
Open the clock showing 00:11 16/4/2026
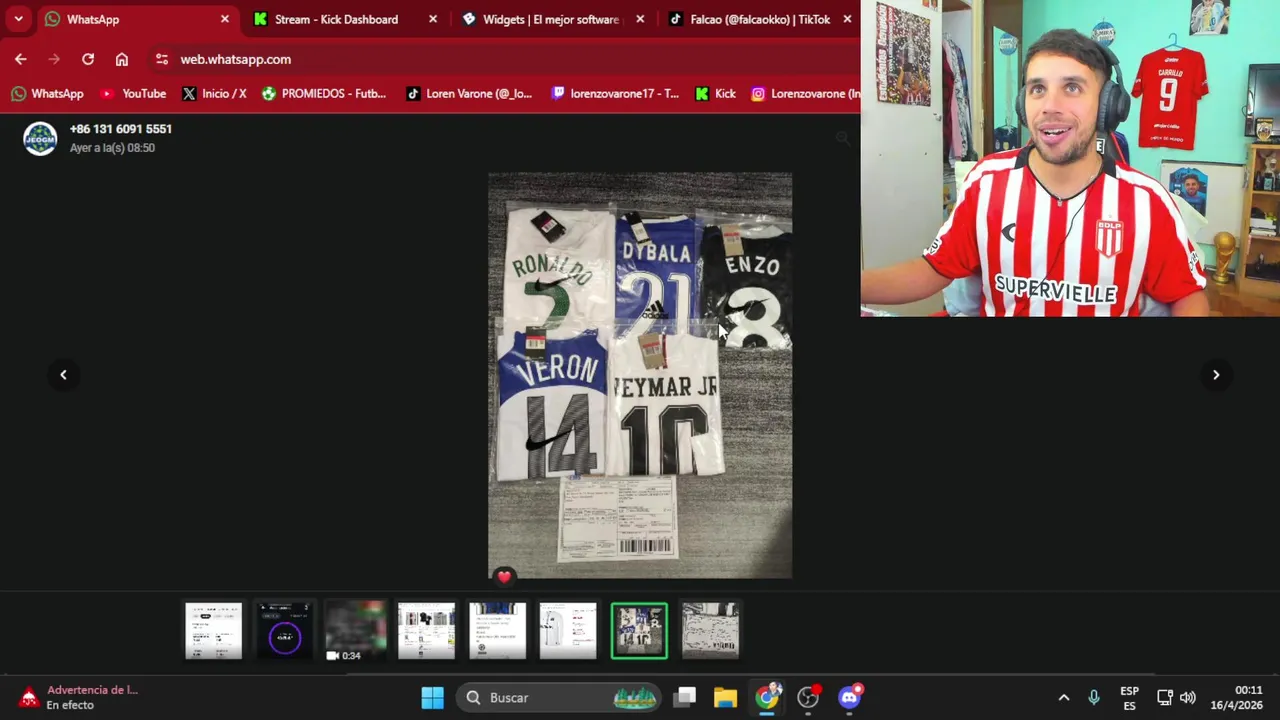(x=1235, y=697)
